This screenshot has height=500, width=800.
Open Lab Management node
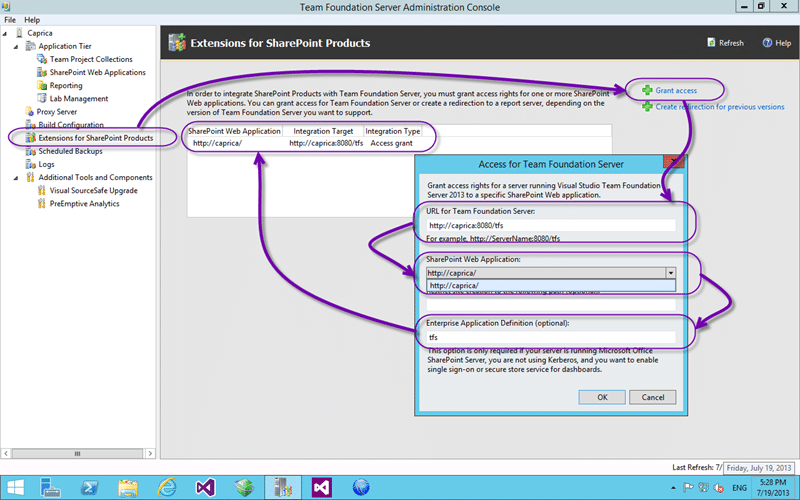[79, 98]
